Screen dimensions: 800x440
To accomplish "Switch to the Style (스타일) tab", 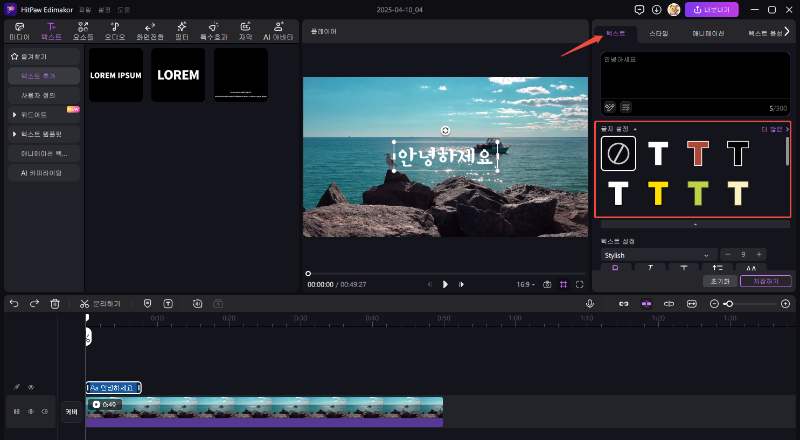I will [x=659, y=33].
